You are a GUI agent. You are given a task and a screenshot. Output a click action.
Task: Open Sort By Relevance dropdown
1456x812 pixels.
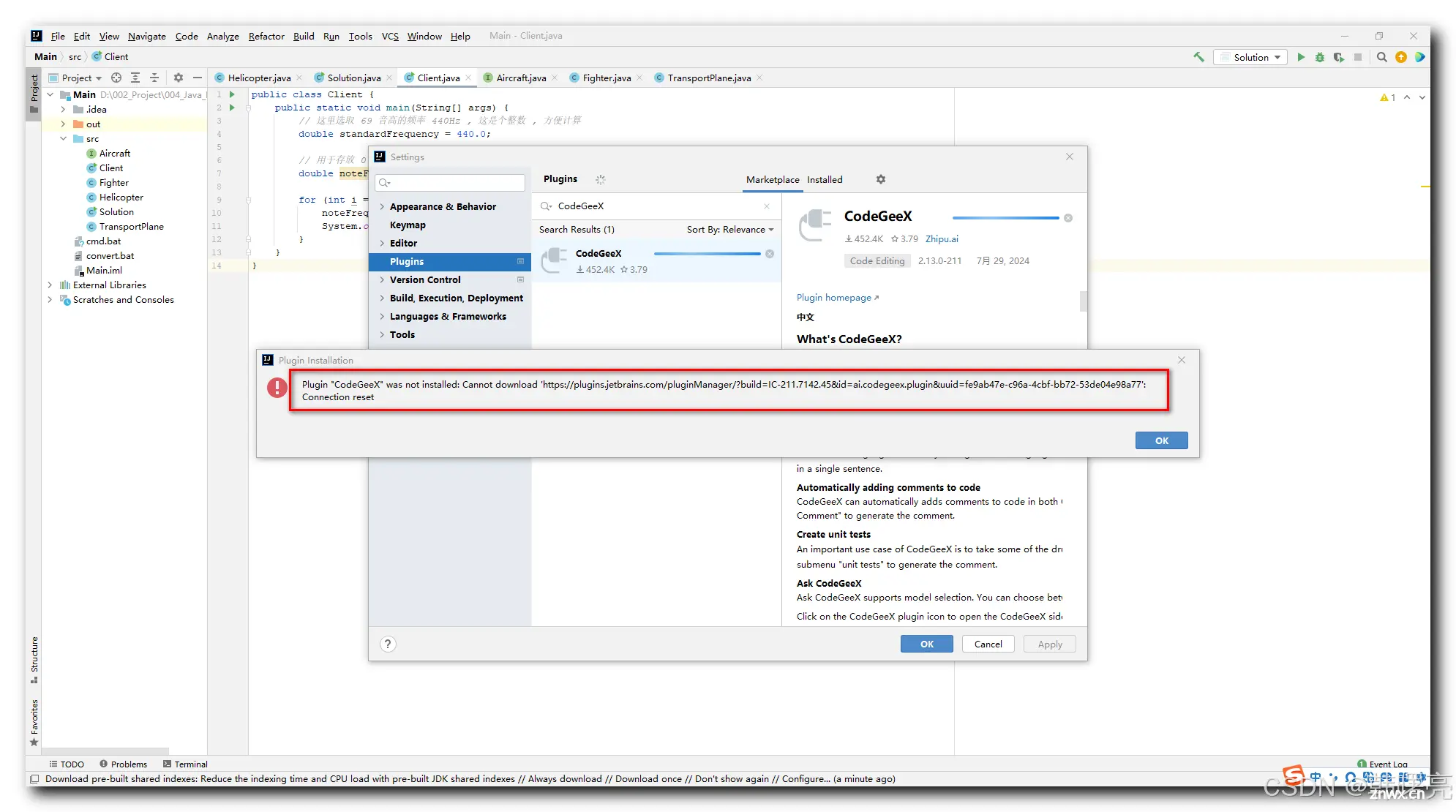tap(729, 230)
